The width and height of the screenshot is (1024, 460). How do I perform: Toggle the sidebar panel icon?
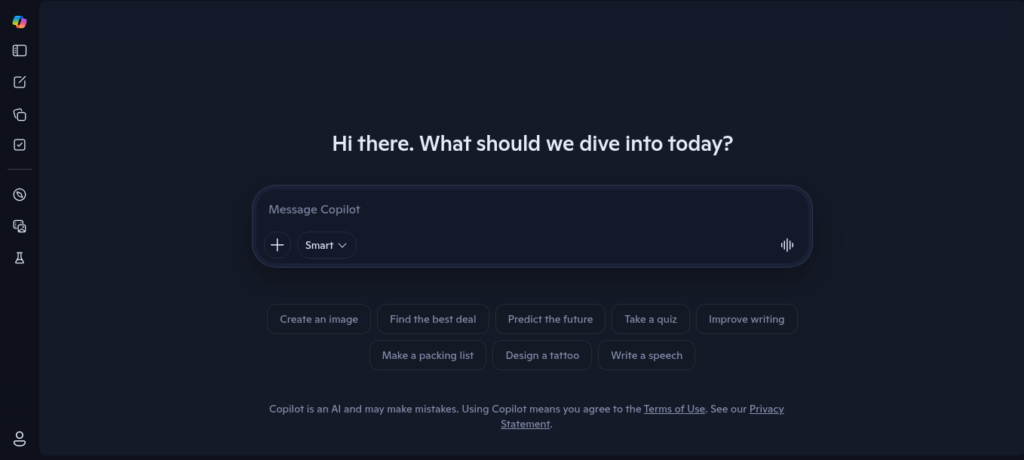[20, 50]
